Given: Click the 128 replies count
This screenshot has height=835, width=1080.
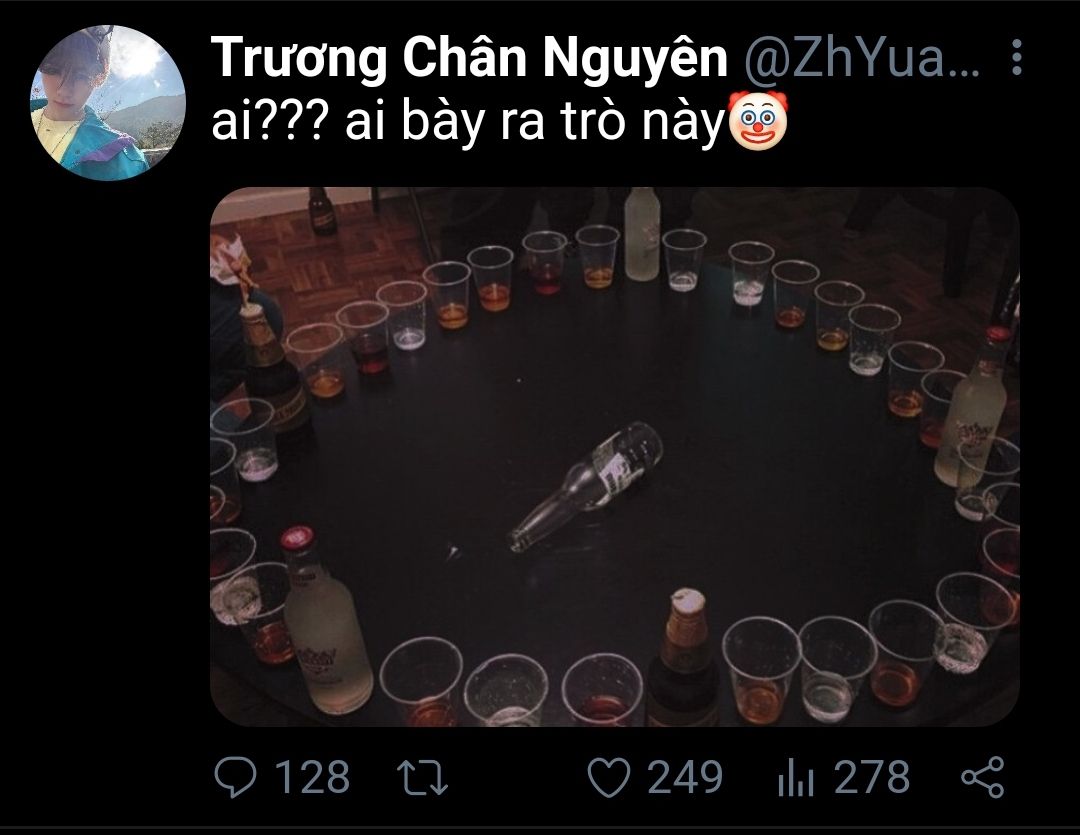Looking at the screenshot, I should click(313, 777).
